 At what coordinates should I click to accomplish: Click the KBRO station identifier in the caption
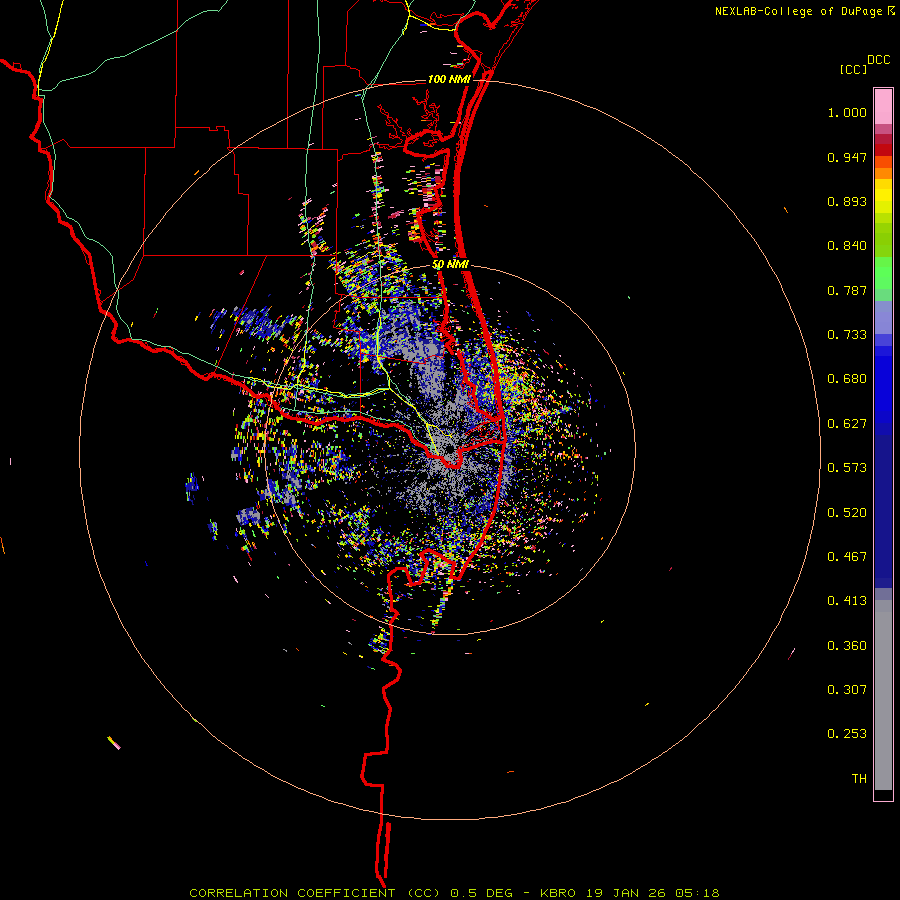pos(559,893)
